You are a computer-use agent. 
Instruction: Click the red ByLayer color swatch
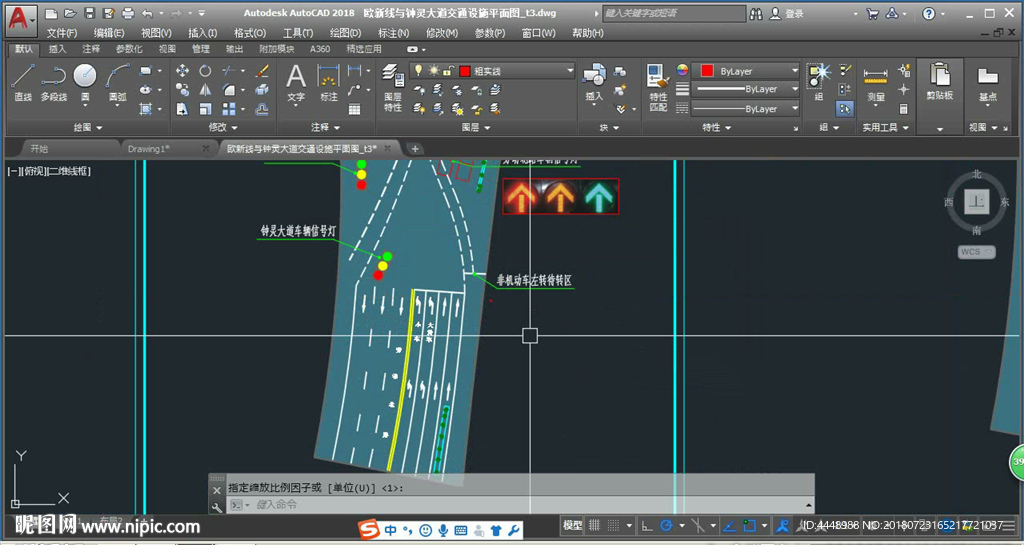707,70
